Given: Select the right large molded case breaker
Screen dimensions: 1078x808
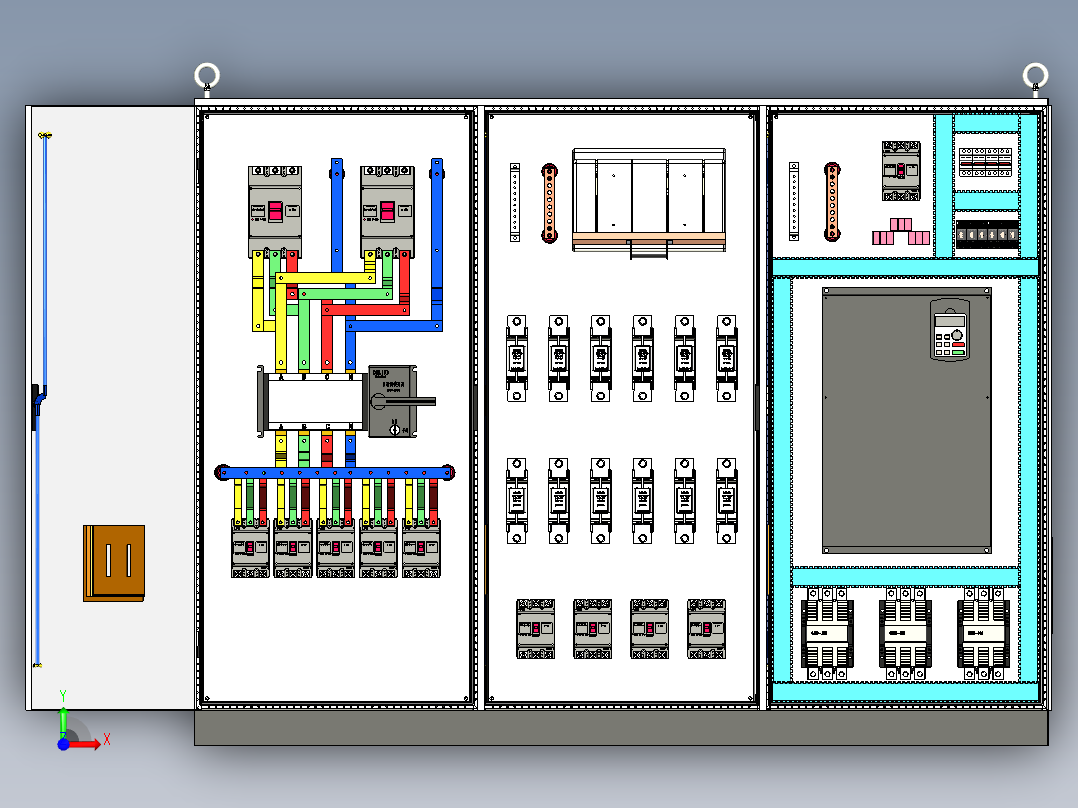Looking at the screenshot, I should (388, 212).
